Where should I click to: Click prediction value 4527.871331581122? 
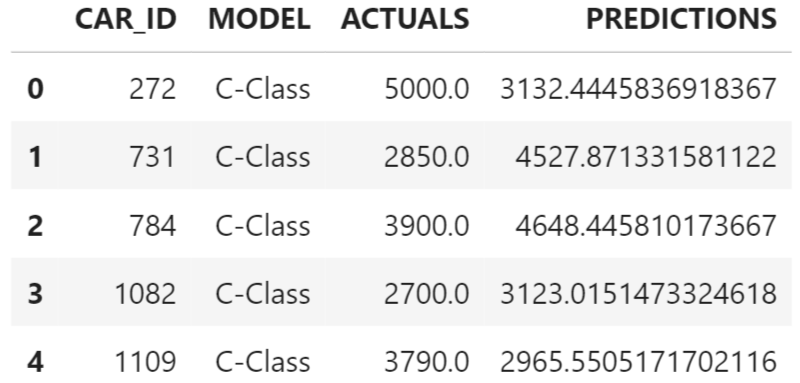pyautogui.click(x=646, y=157)
